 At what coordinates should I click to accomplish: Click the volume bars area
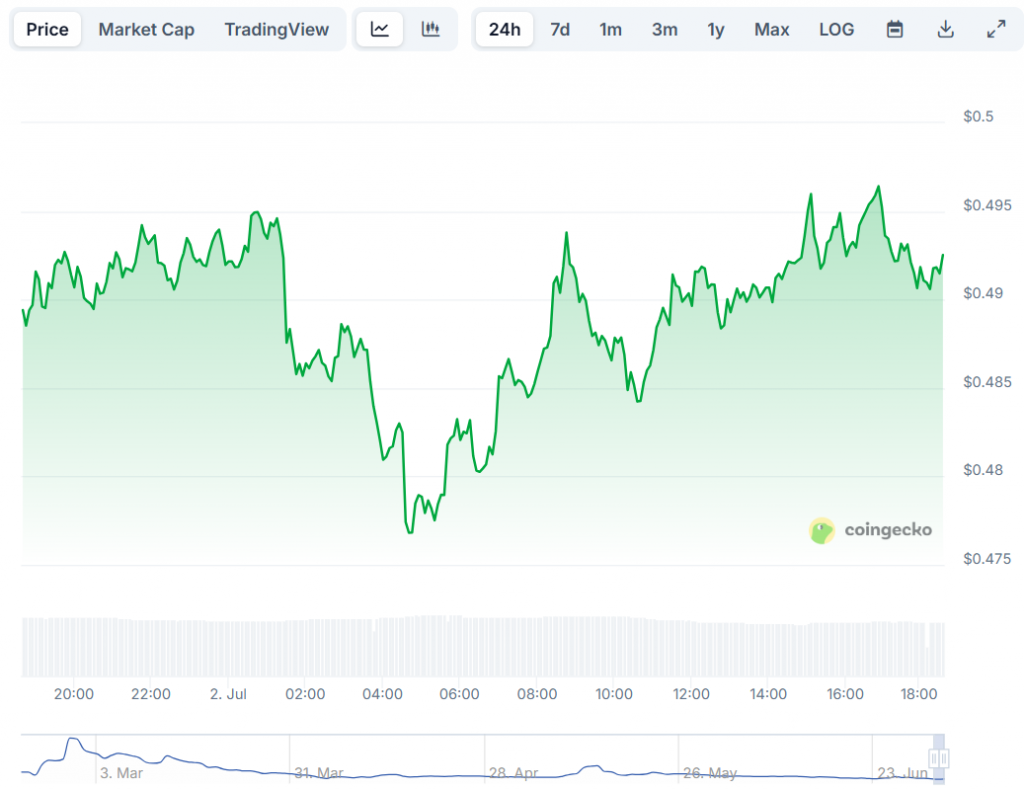(x=480, y=647)
